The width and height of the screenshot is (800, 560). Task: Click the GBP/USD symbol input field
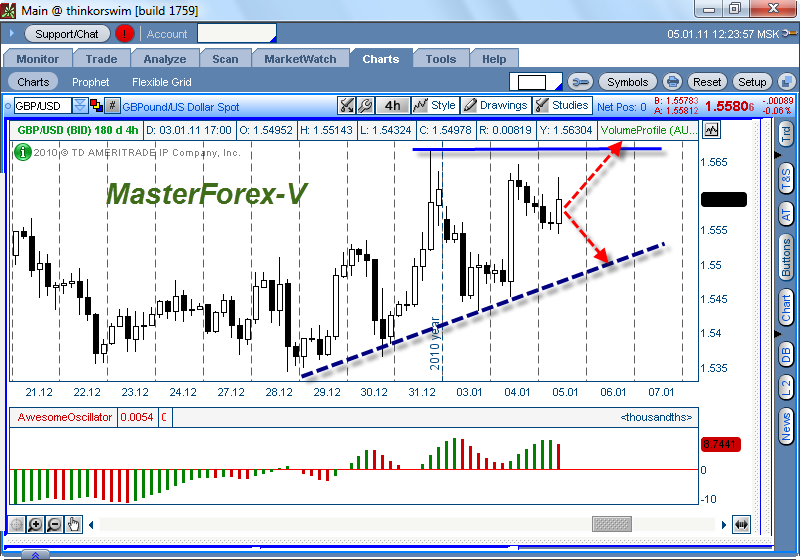point(43,106)
